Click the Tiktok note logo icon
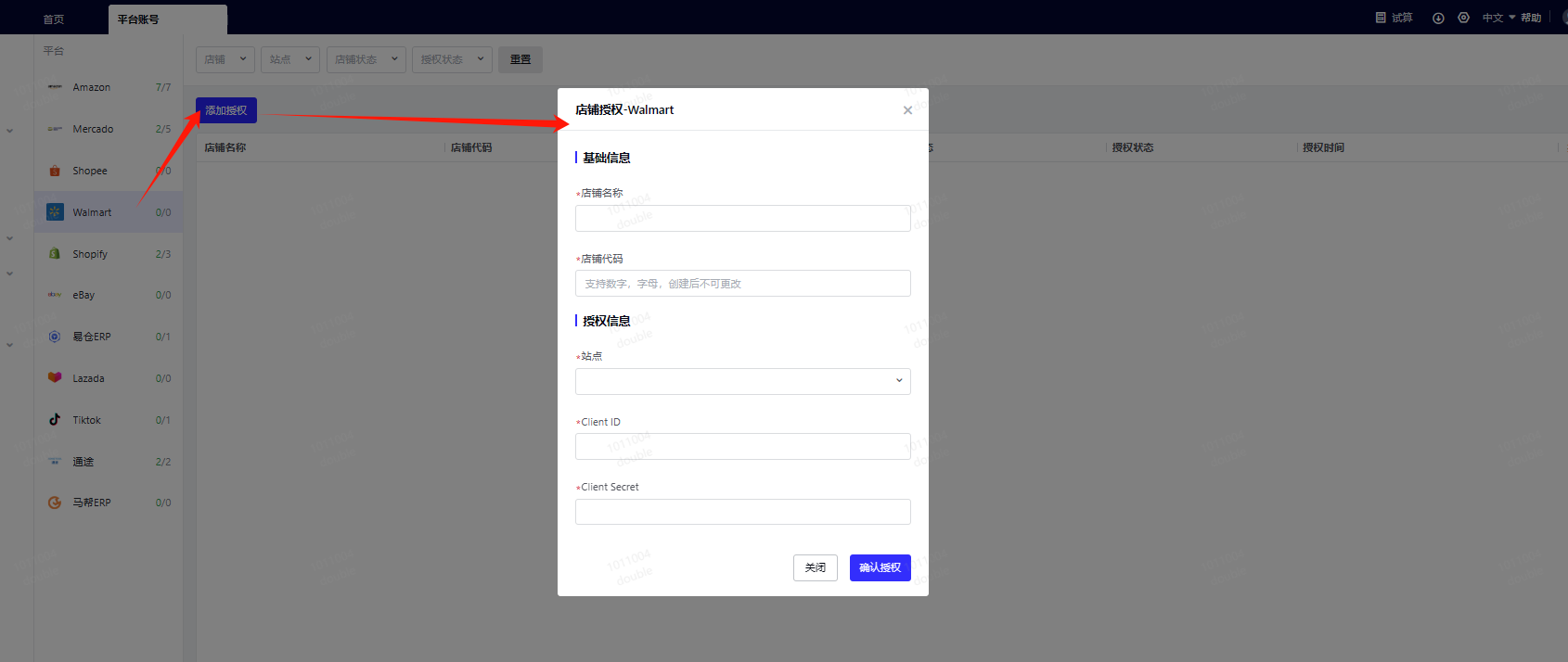 tap(55, 419)
